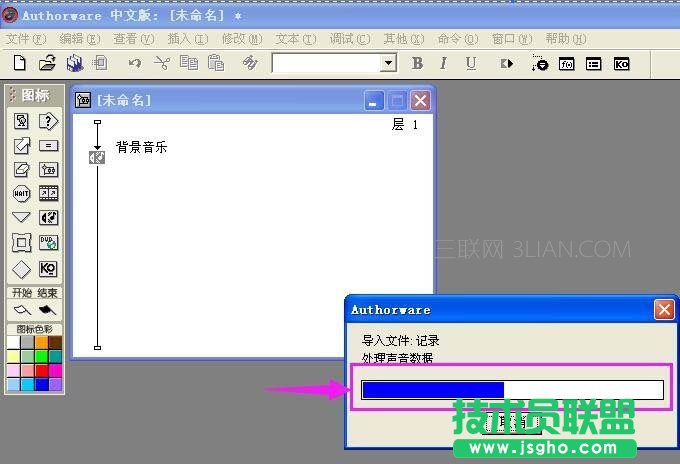Select the 背景音乐 icon label
The height and width of the screenshot is (464, 680).
pyautogui.click(x=141, y=147)
